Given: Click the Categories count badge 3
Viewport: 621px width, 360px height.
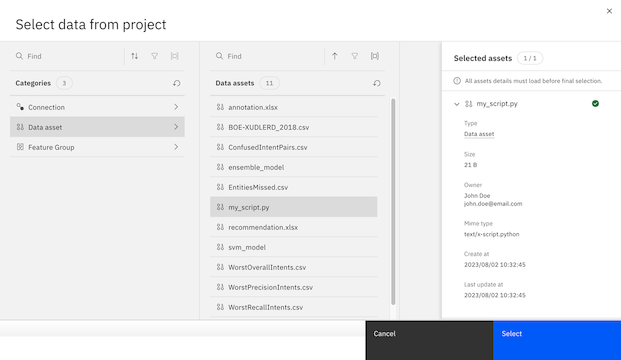Looking at the screenshot, I should 64,83.
